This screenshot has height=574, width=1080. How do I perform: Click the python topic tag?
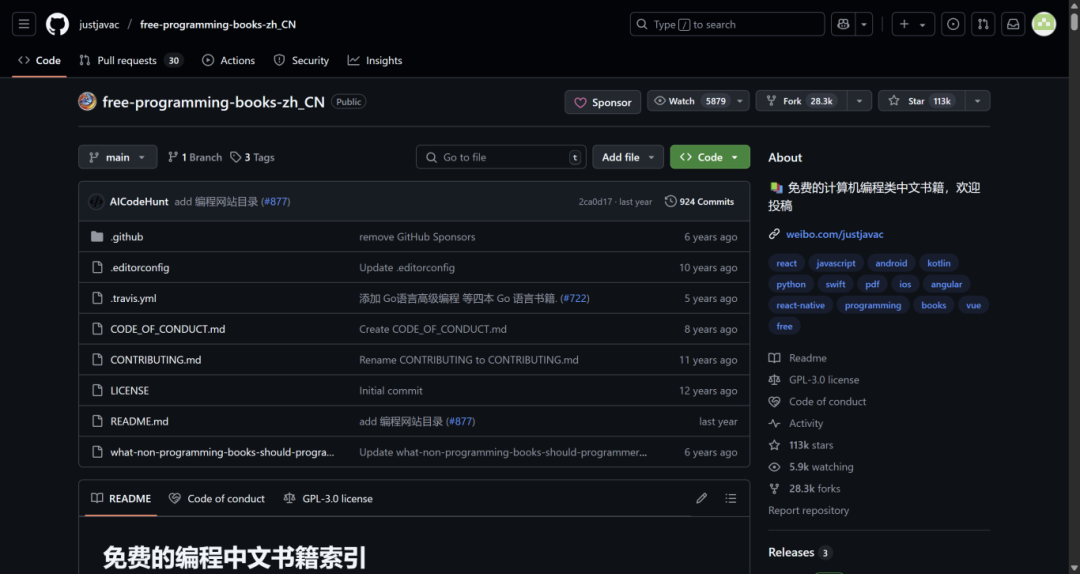pos(791,284)
